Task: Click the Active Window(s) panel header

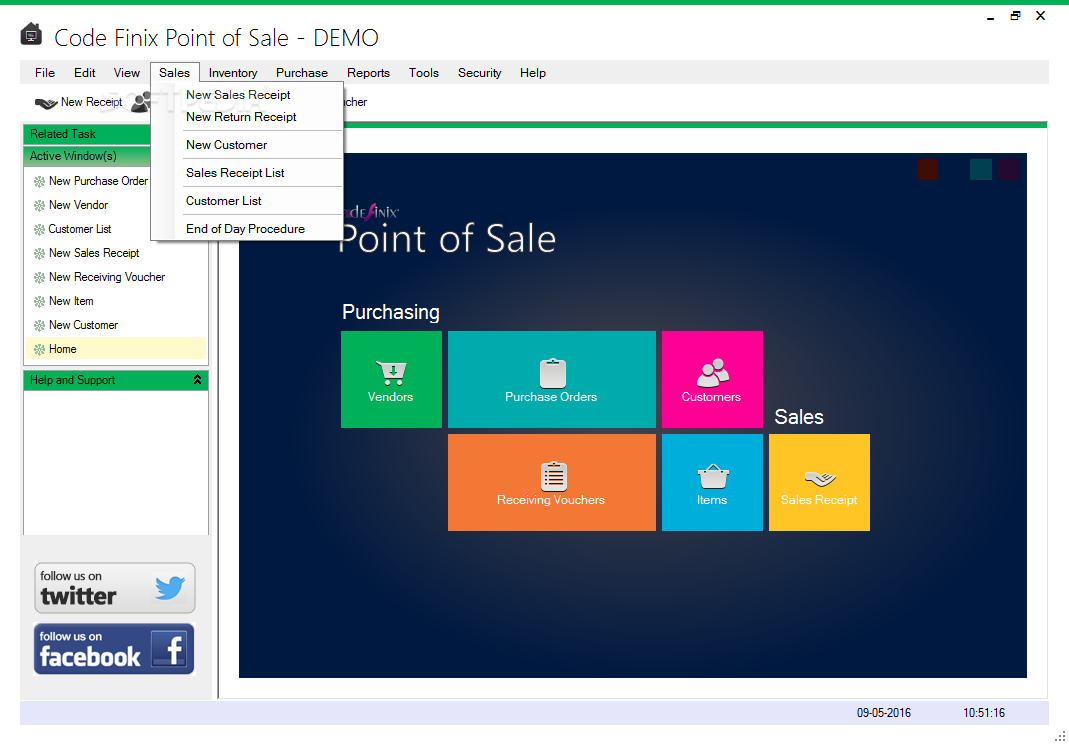Action: (87, 156)
